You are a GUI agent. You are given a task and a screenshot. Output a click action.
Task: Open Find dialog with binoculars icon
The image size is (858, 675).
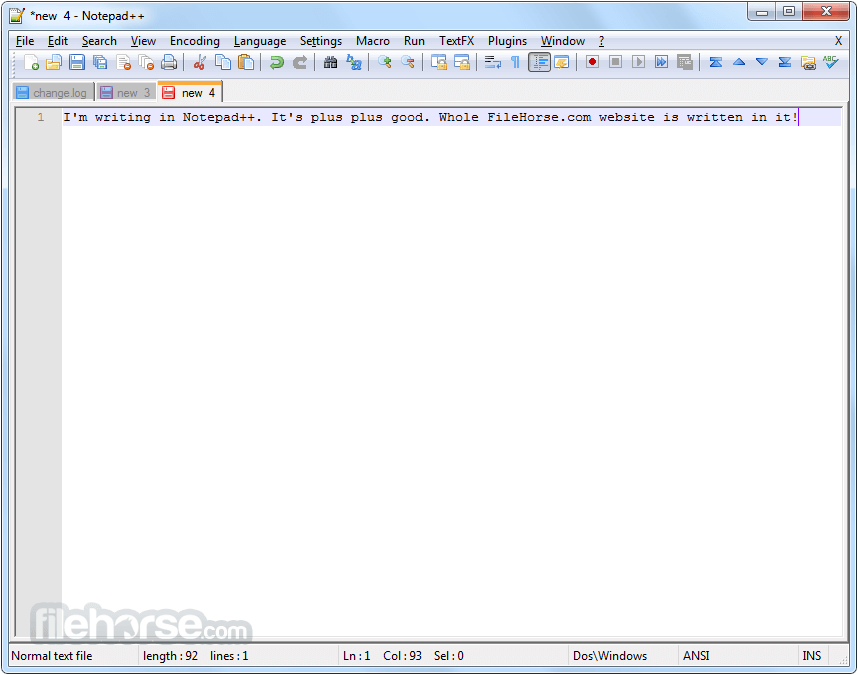pos(331,62)
